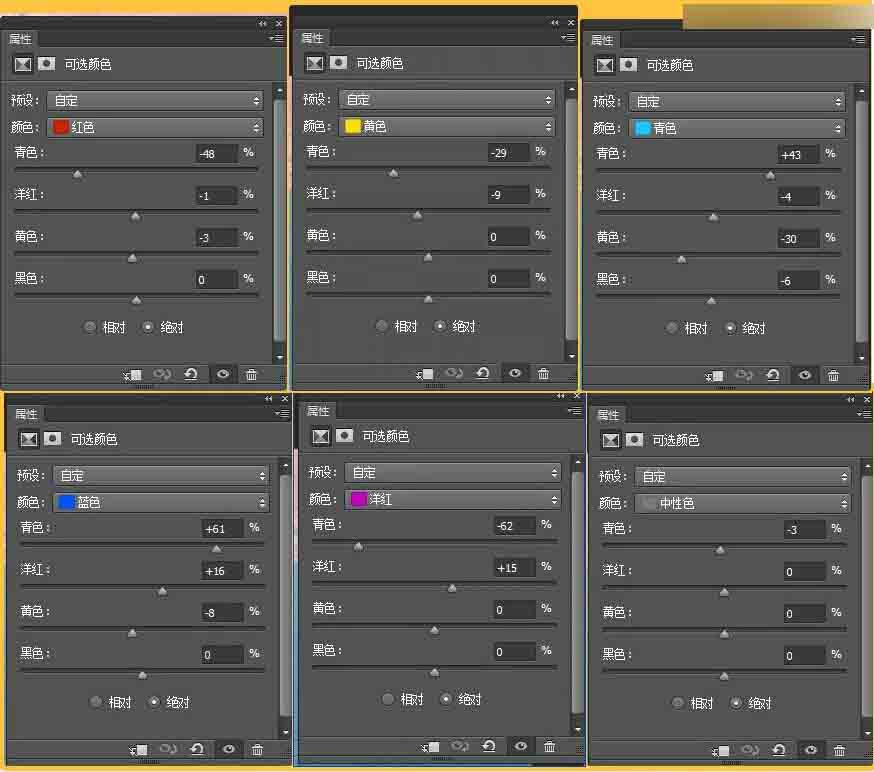The height and width of the screenshot is (772, 874).
Task: Open the 预设 dropdown in the 红色 panel
Action: 155,101
